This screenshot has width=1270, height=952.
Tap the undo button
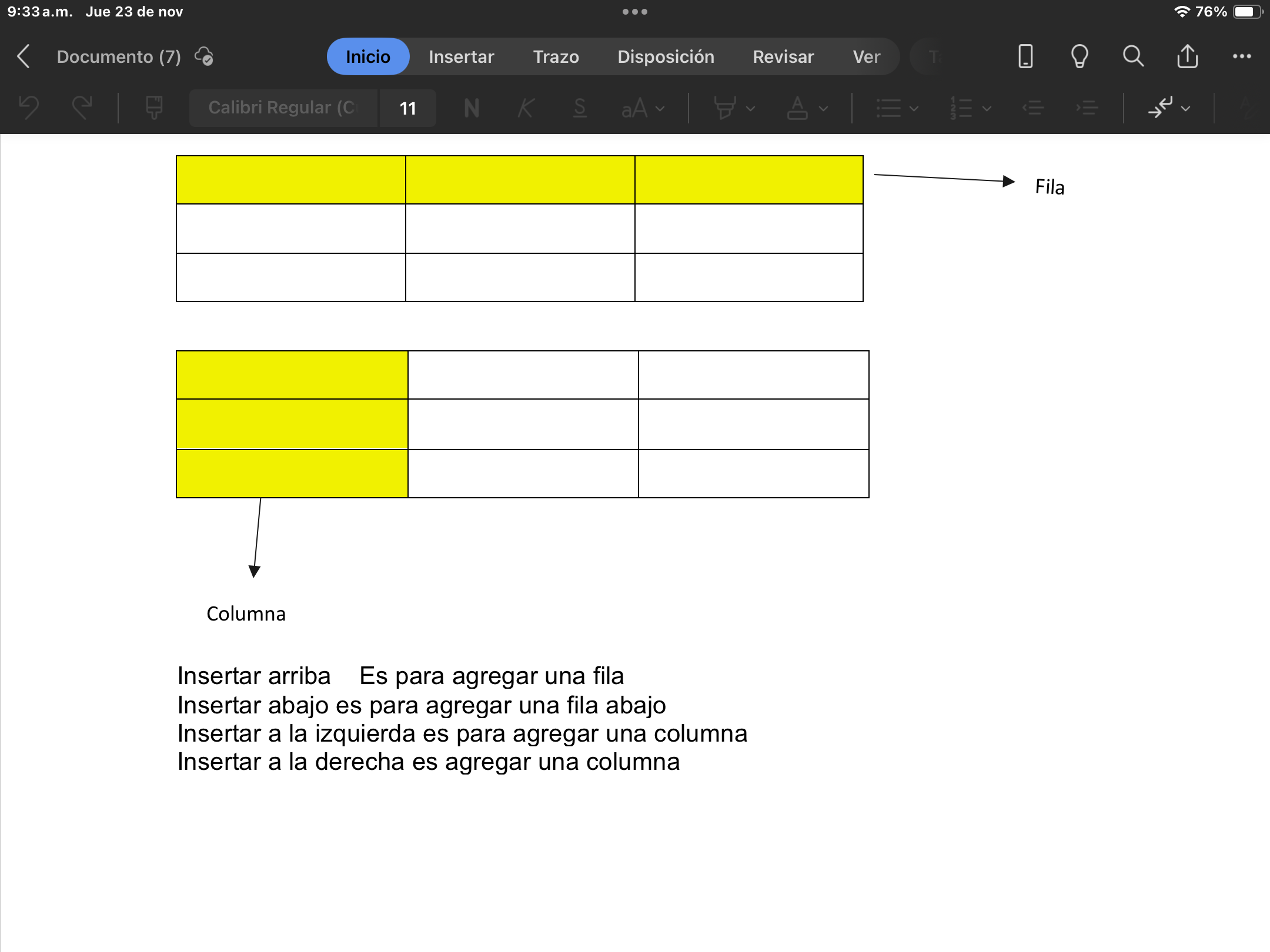(29, 108)
